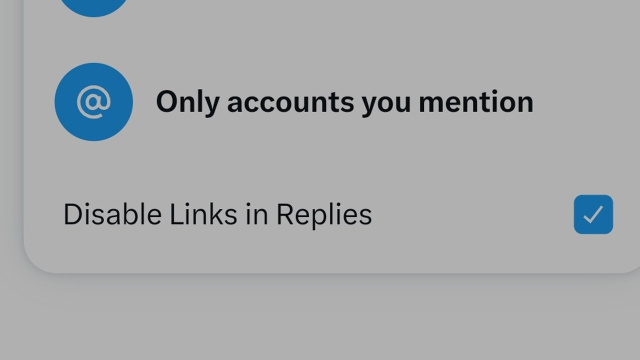Click the dimmed area below the reply card
Screen dimensions: 640x360
pyautogui.click(x=320, y=318)
